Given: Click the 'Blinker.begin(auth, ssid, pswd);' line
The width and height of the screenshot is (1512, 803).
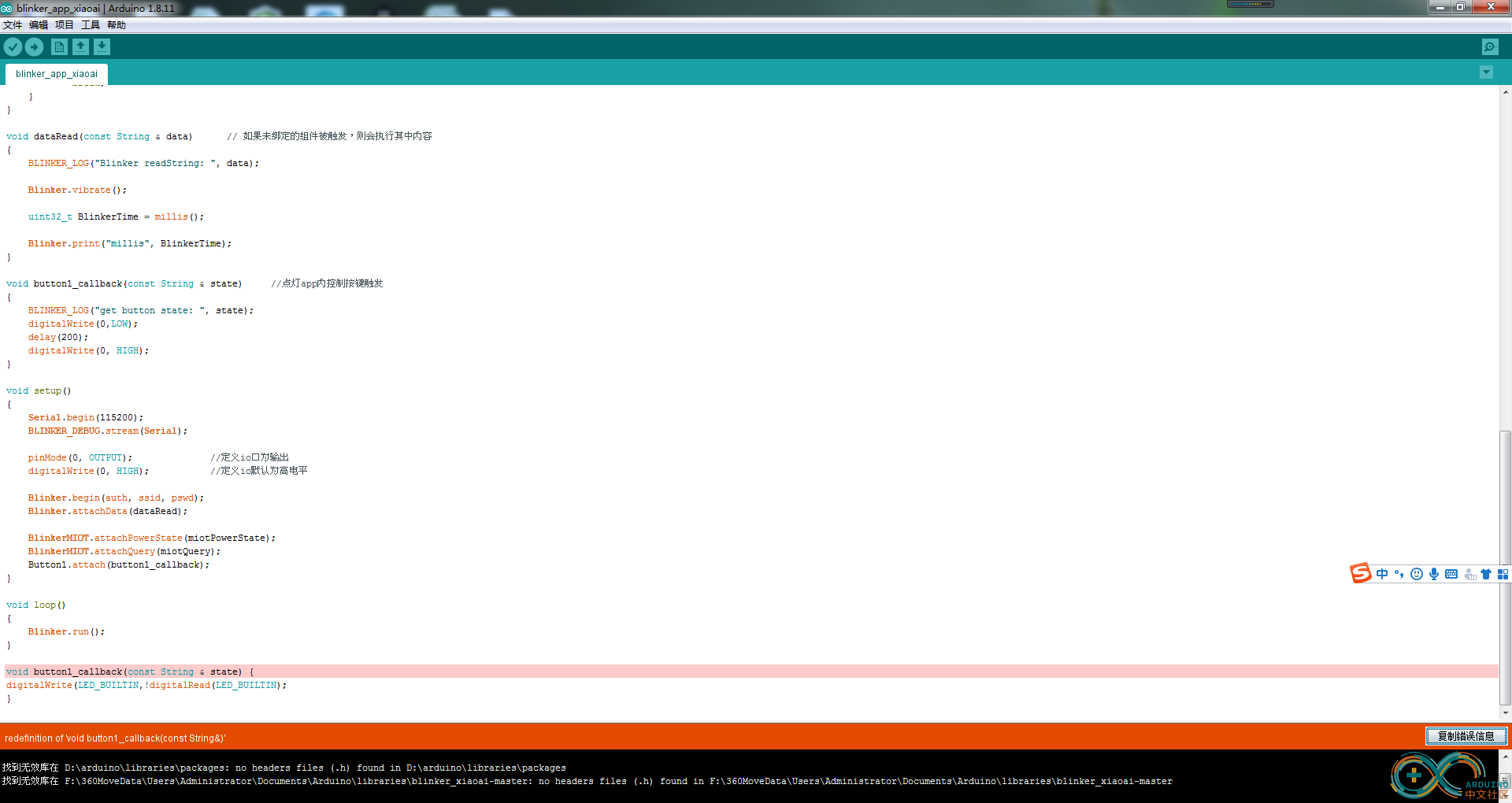Looking at the screenshot, I should pos(116,498).
